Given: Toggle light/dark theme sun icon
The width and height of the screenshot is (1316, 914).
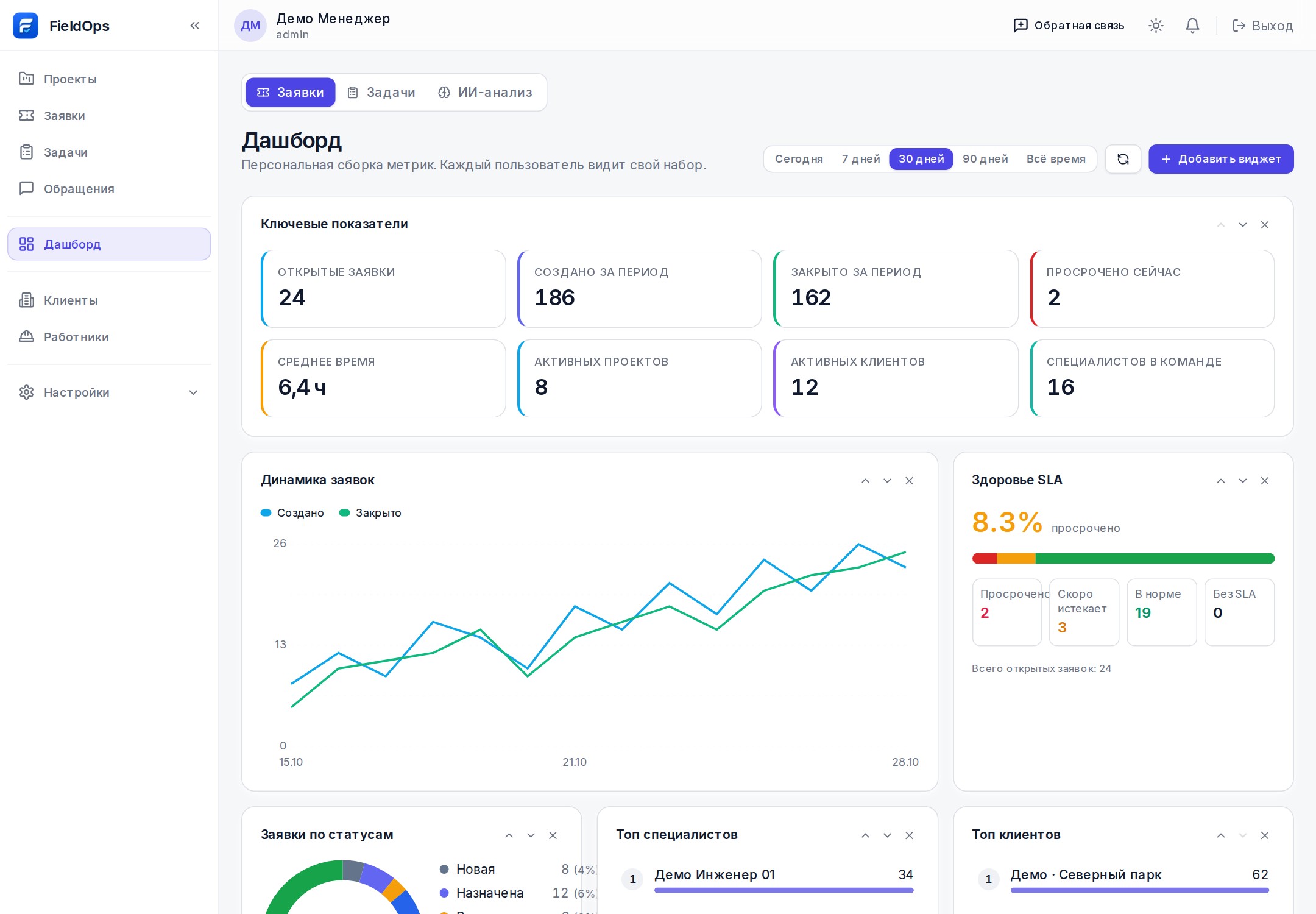Looking at the screenshot, I should pyautogui.click(x=1156, y=26).
